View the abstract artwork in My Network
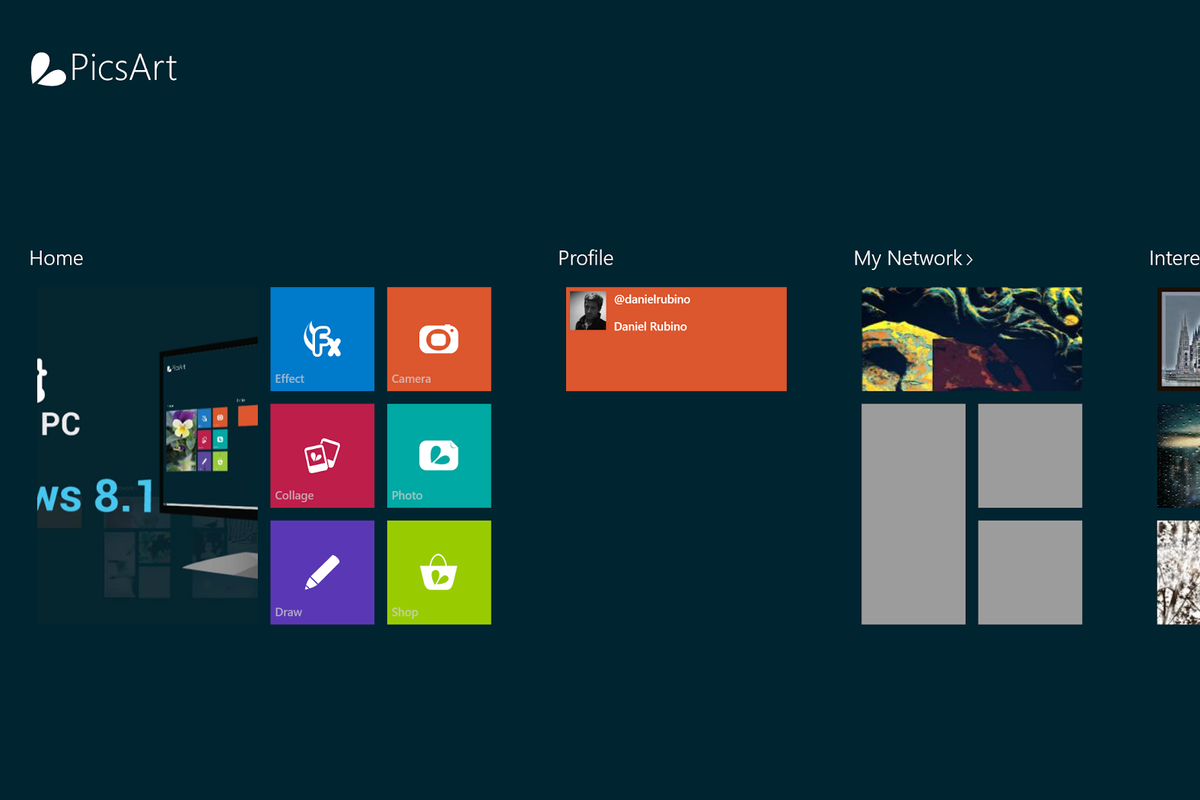This screenshot has height=800, width=1200. (x=971, y=338)
